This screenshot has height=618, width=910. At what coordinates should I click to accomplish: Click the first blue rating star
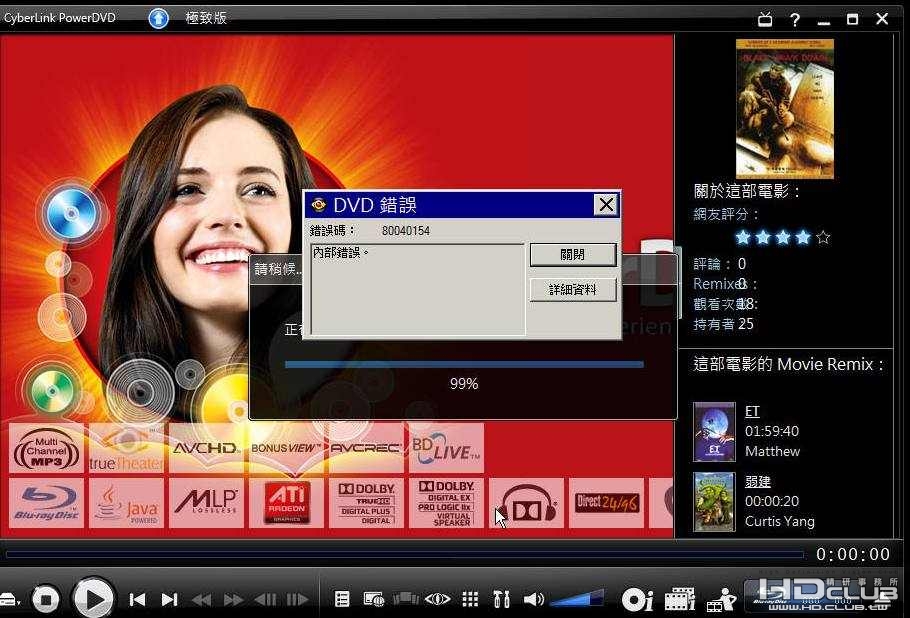coord(743,237)
